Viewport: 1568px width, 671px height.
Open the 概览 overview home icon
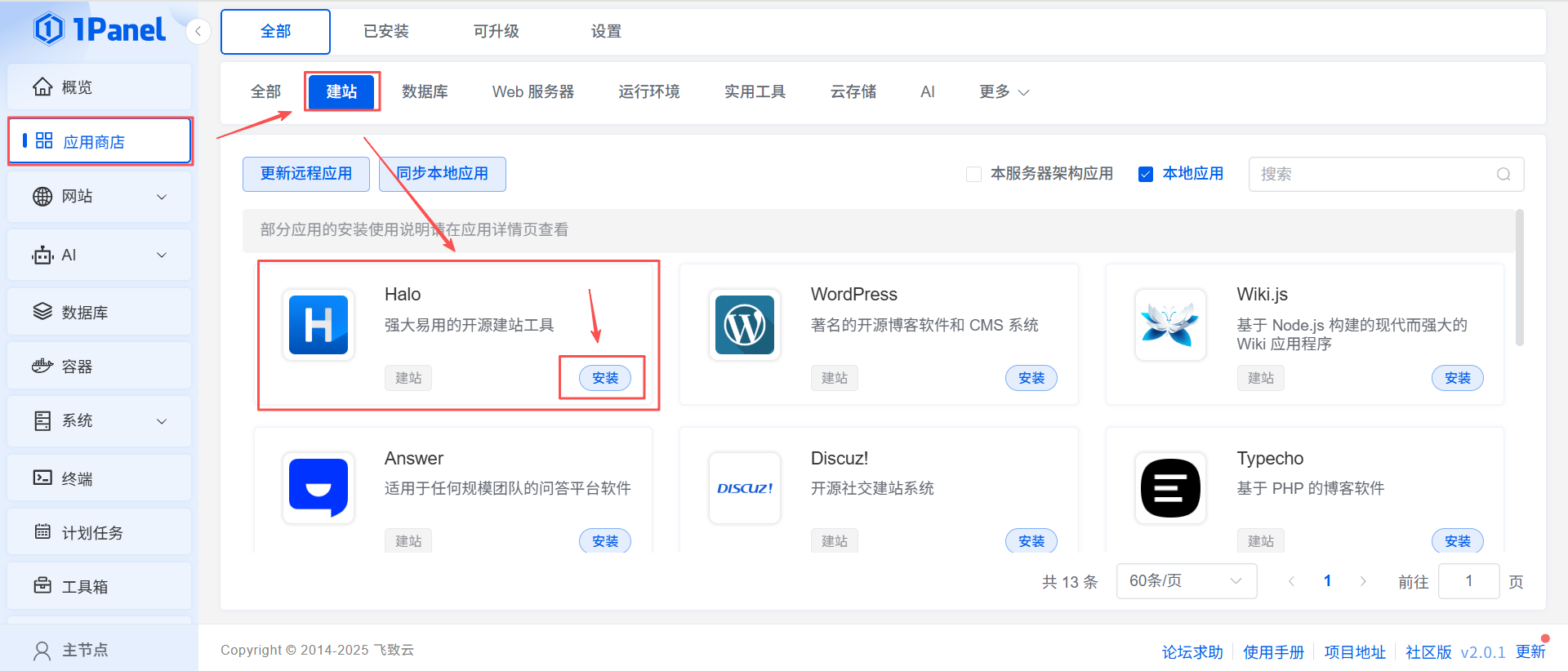click(42, 87)
